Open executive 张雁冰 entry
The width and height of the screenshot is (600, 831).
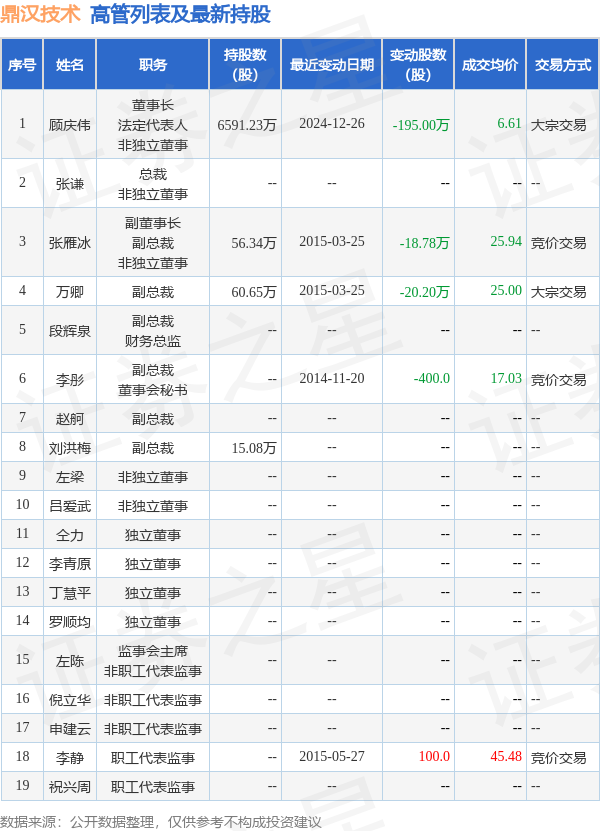click(x=70, y=243)
